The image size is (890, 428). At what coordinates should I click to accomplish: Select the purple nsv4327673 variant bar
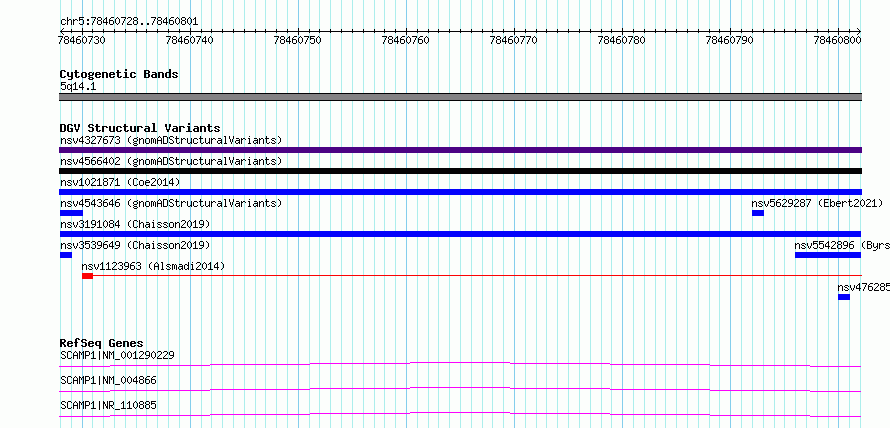point(460,150)
